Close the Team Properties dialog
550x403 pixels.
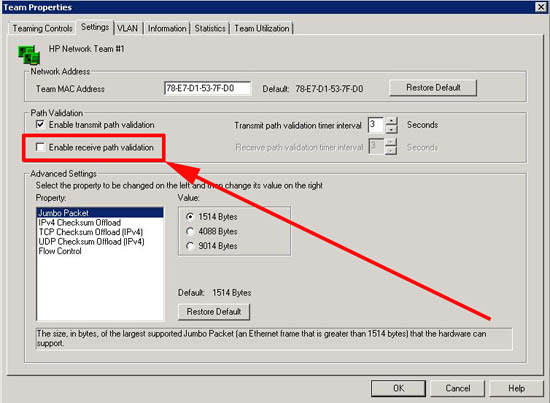click(x=541, y=7)
